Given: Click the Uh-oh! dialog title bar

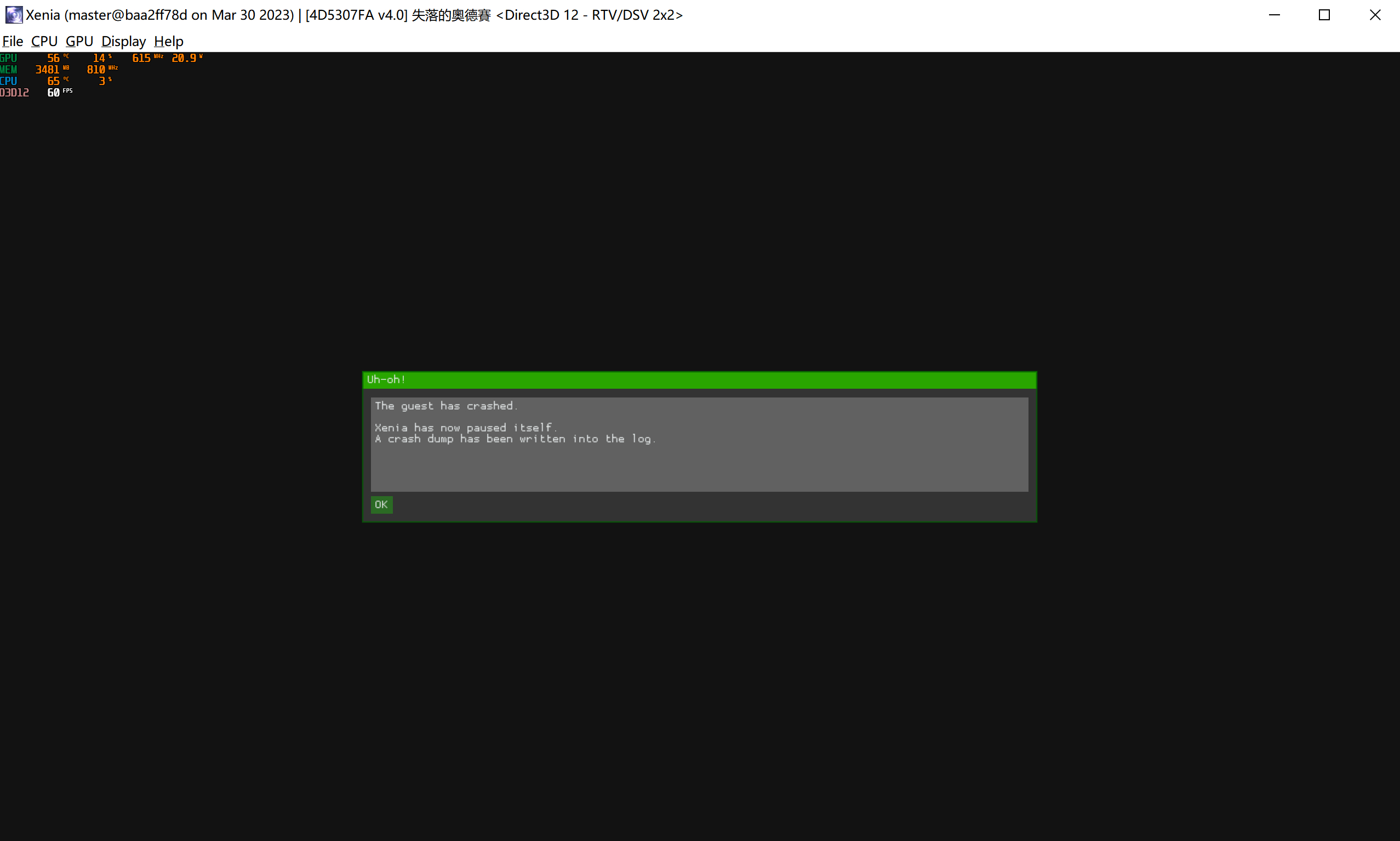Looking at the screenshot, I should coord(699,380).
